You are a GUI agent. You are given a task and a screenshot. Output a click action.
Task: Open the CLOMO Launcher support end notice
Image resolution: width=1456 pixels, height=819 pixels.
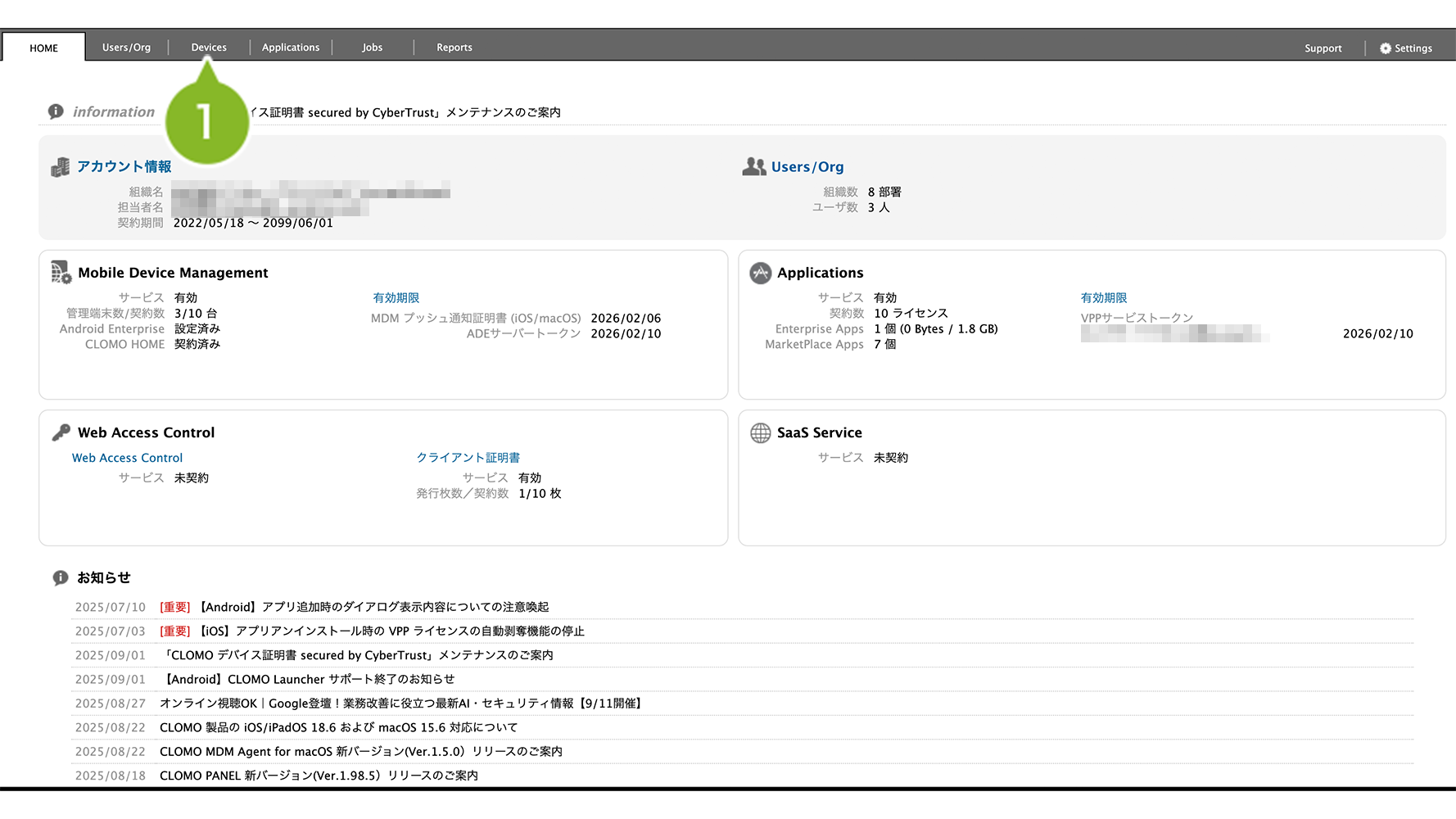[310, 679]
